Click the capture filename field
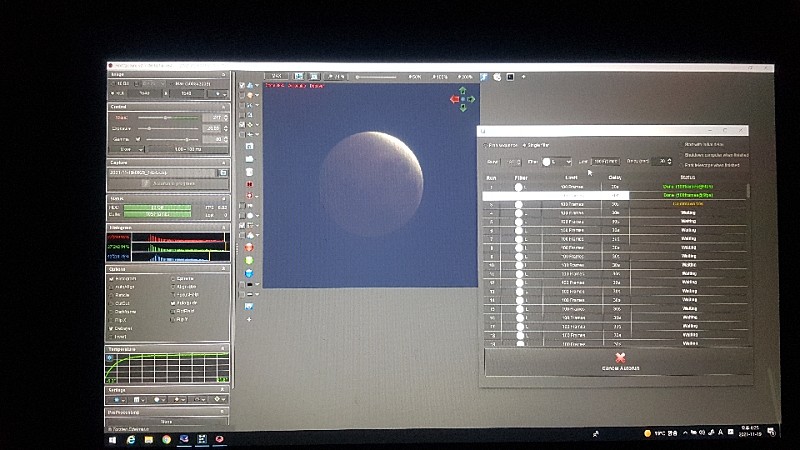 click(163, 173)
